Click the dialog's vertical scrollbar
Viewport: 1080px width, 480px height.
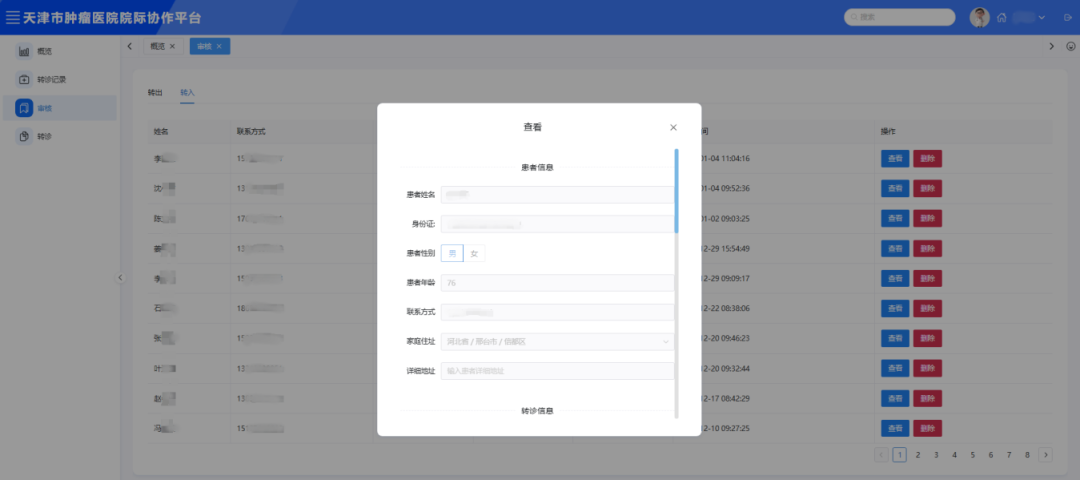[677, 190]
